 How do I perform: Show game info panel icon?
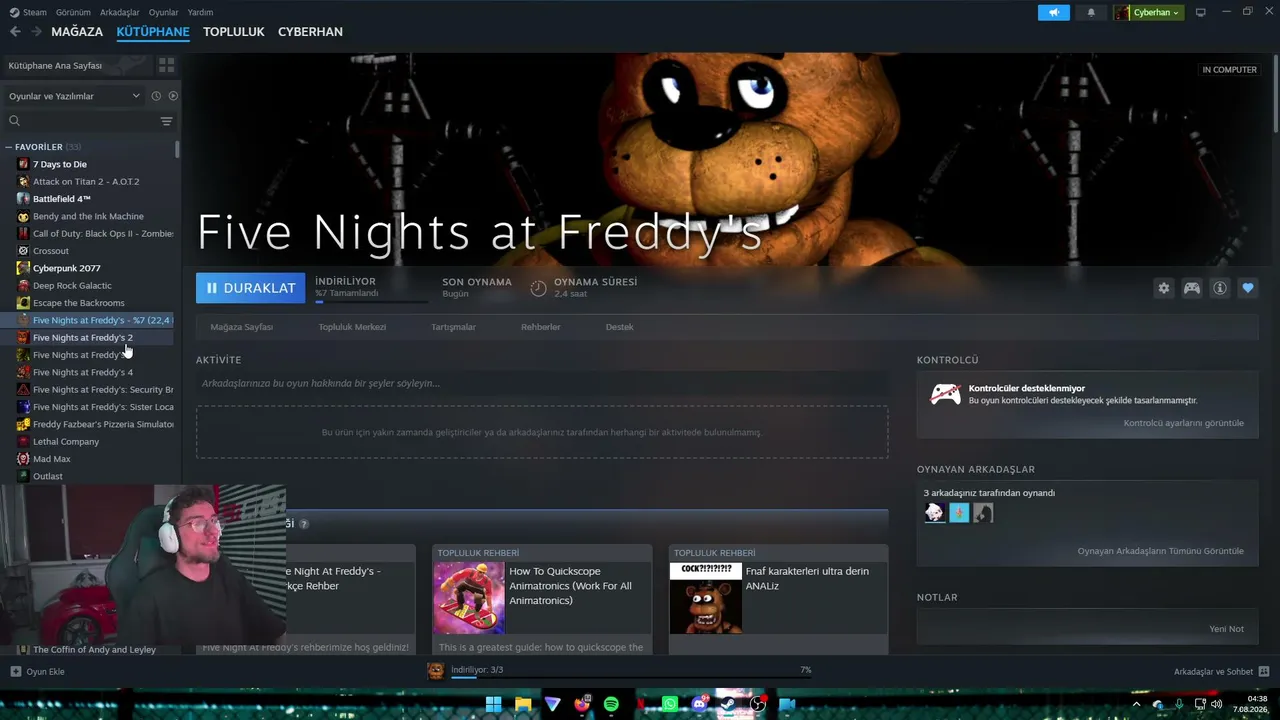click(x=1220, y=288)
